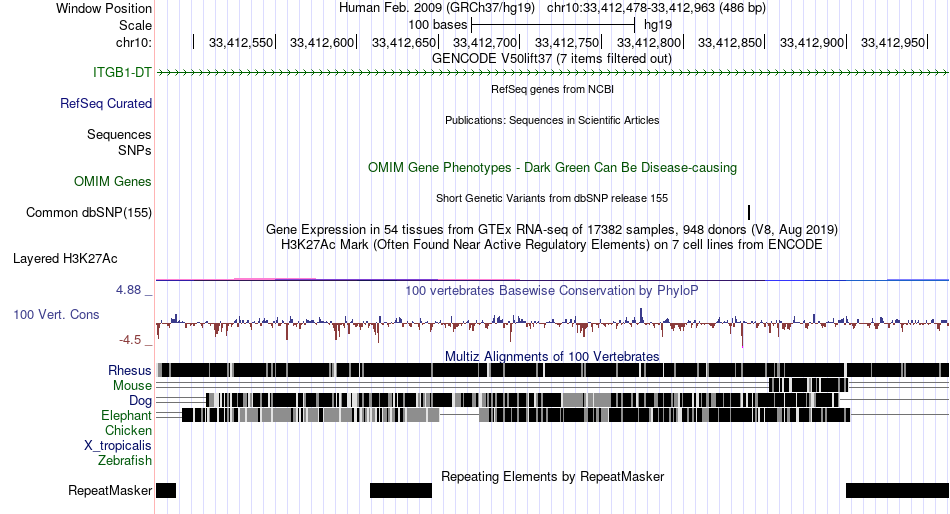This screenshot has width=950, height=514.
Task: Select the Dog alignment label
Action: 141,400
